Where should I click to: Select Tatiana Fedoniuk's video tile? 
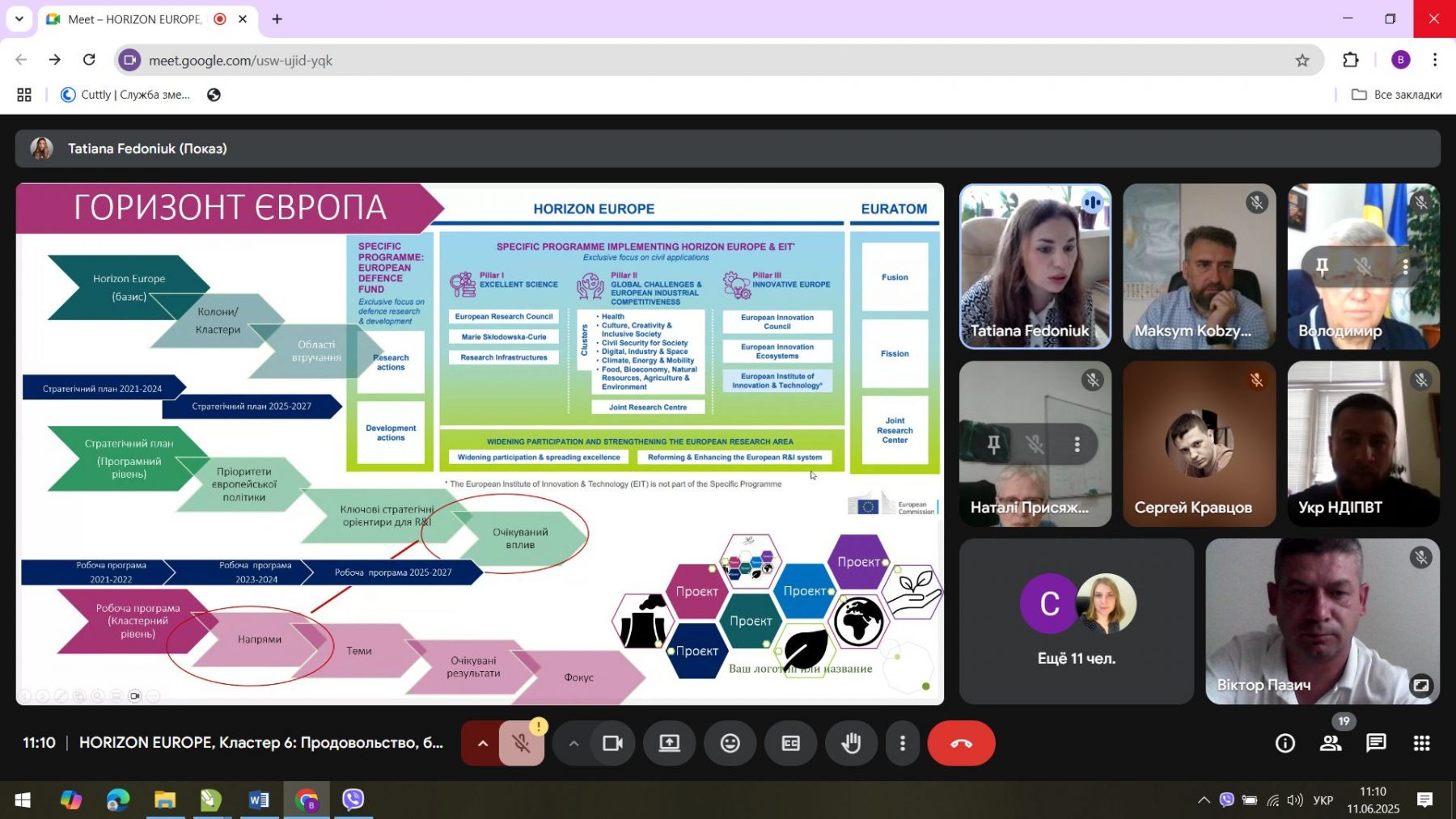click(1035, 267)
